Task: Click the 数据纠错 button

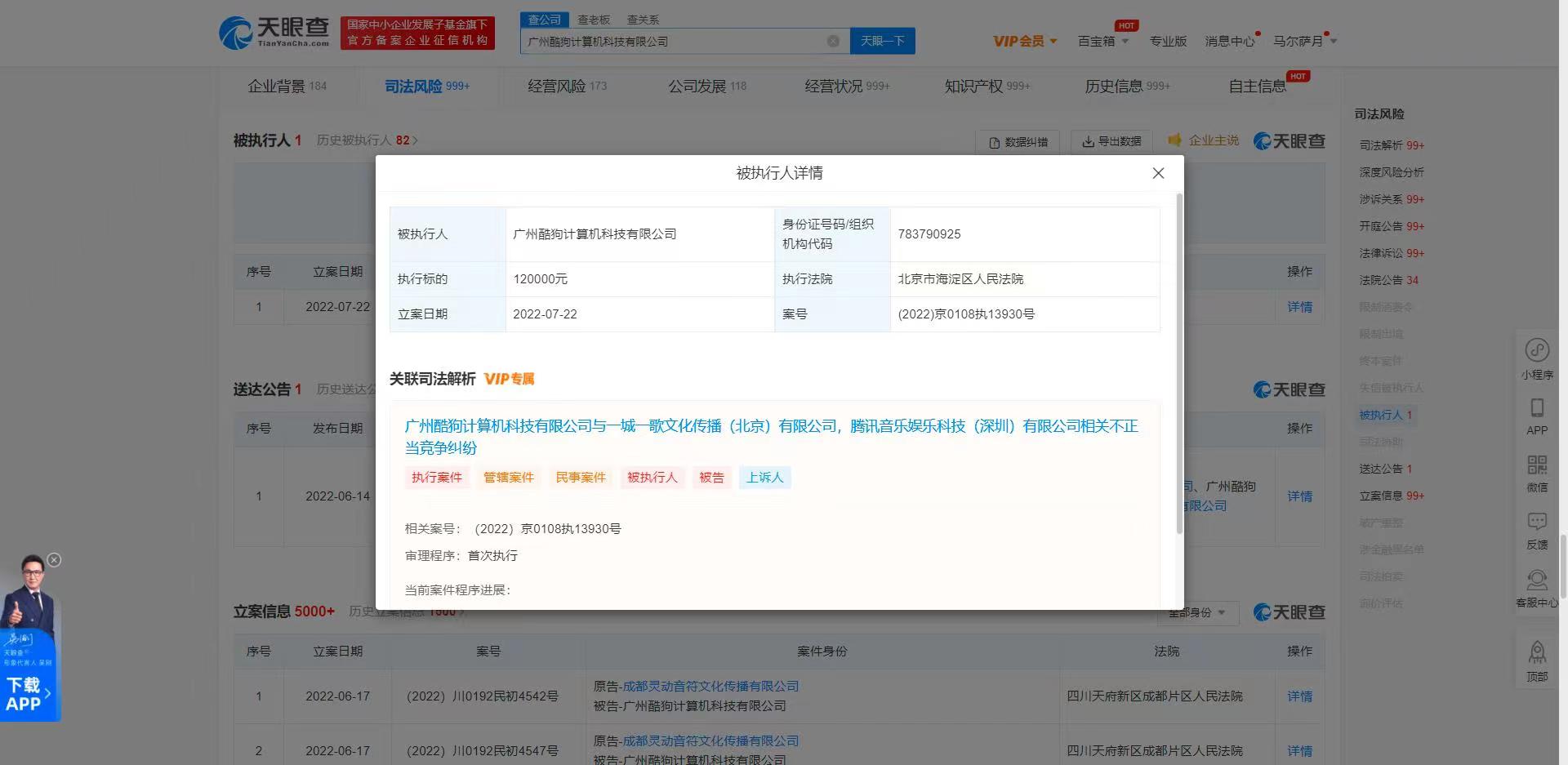Action: click(x=1018, y=142)
